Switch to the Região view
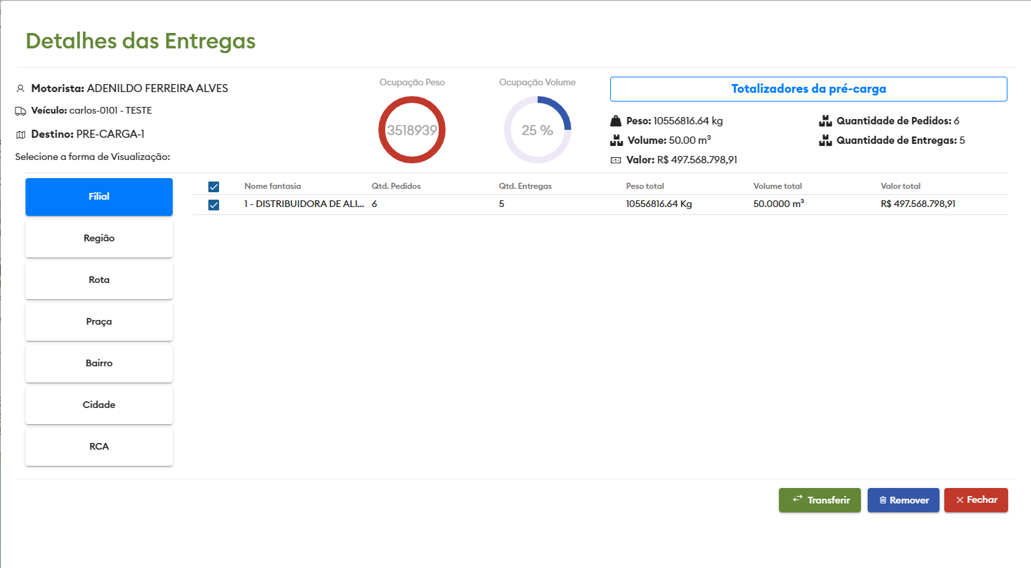 (x=99, y=239)
